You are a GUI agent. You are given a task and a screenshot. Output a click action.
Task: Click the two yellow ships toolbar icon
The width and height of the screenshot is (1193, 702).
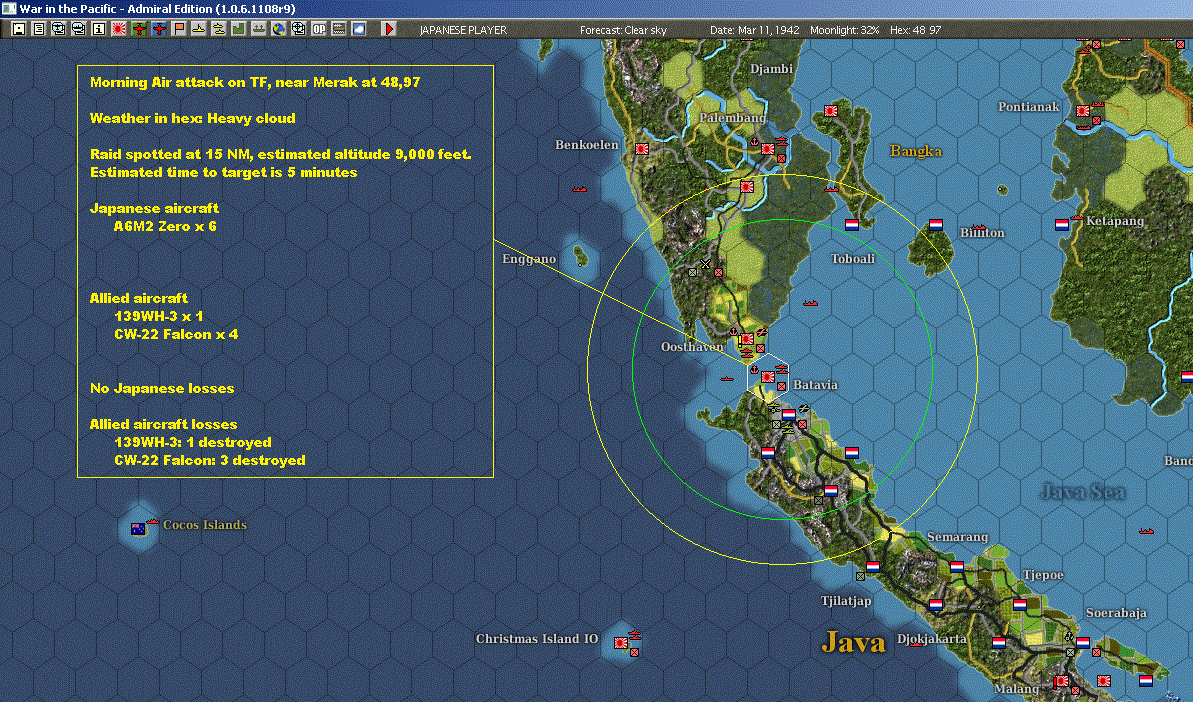(x=218, y=29)
